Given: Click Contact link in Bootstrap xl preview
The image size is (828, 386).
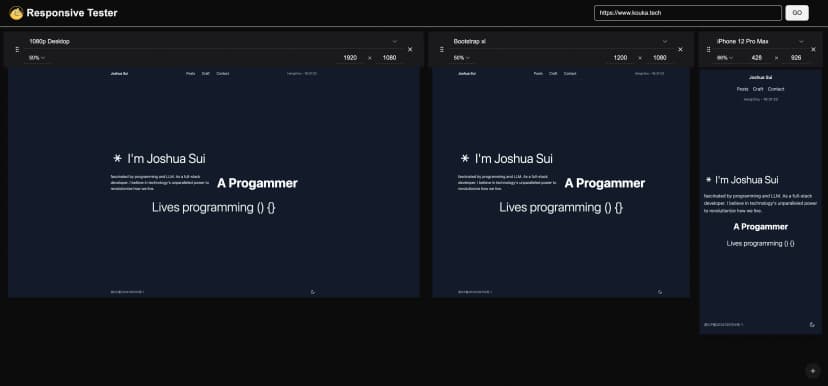Looking at the screenshot, I should [570, 73].
